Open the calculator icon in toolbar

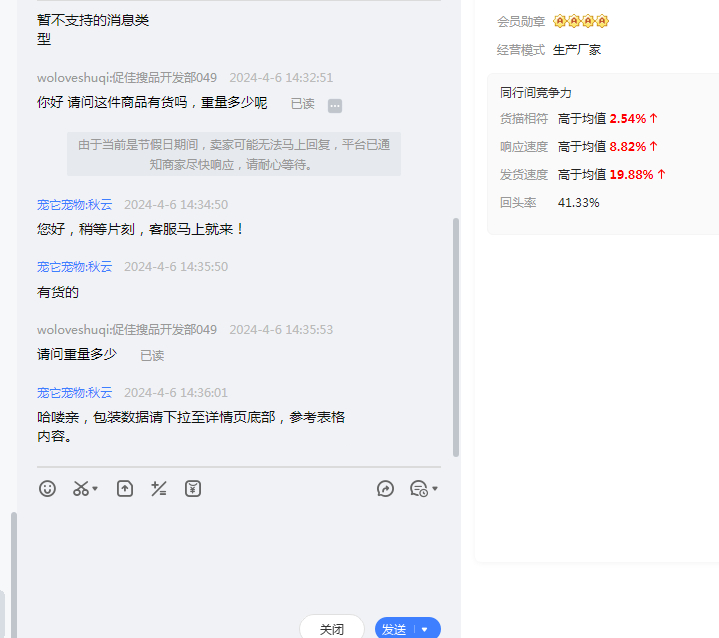click(158, 489)
